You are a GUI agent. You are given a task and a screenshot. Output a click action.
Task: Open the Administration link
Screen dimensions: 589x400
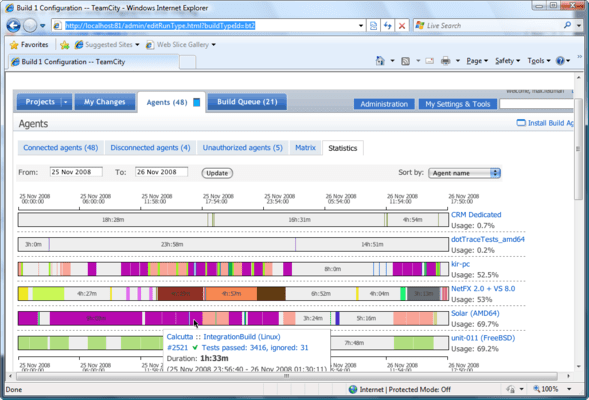coord(384,104)
